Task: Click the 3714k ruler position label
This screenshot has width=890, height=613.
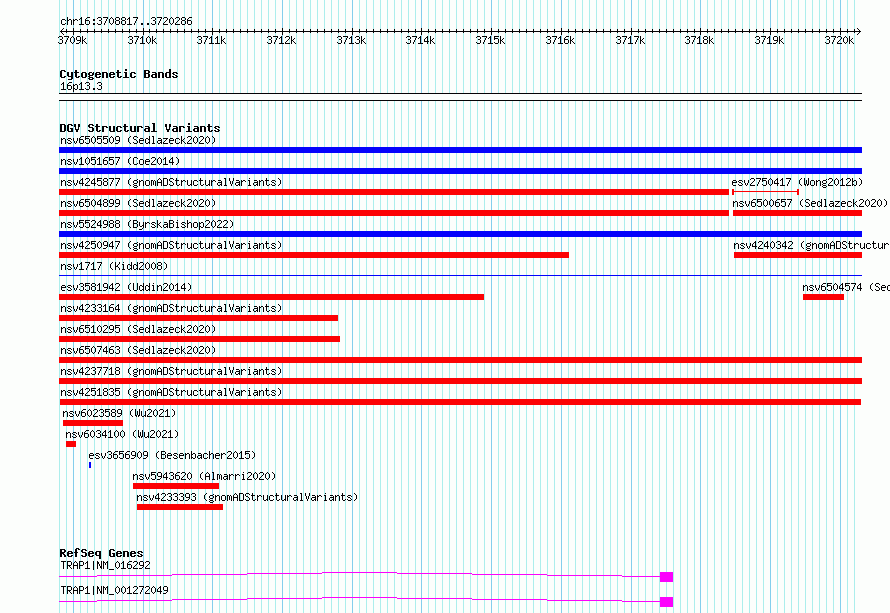Action: tap(421, 40)
